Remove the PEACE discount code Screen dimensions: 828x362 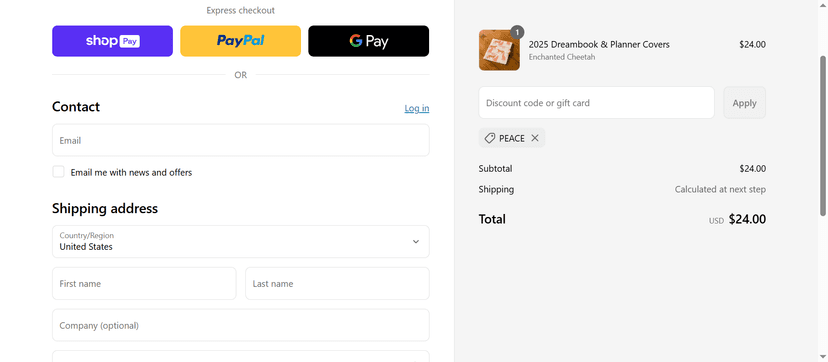click(x=535, y=138)
